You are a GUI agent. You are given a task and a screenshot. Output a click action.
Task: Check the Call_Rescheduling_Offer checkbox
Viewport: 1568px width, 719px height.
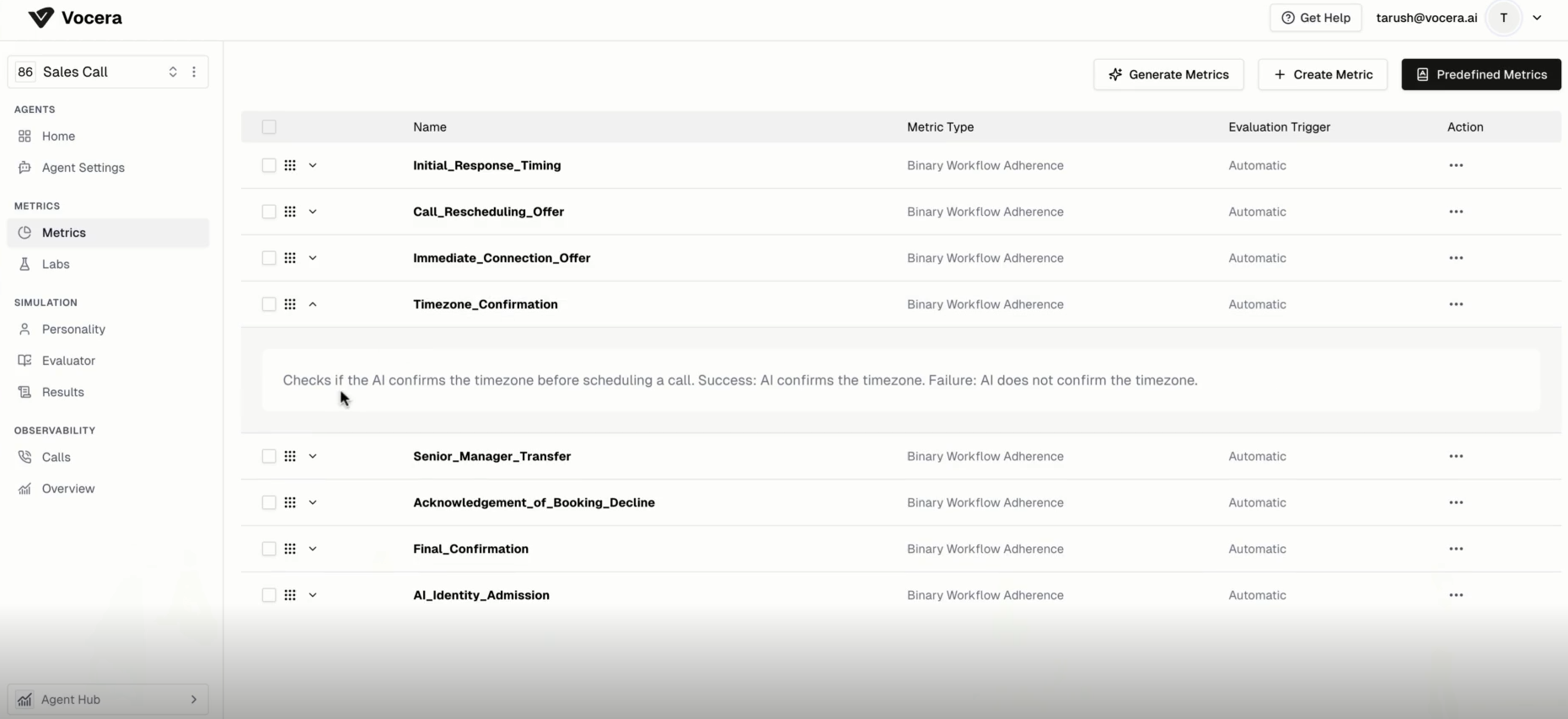pos(269,212)
